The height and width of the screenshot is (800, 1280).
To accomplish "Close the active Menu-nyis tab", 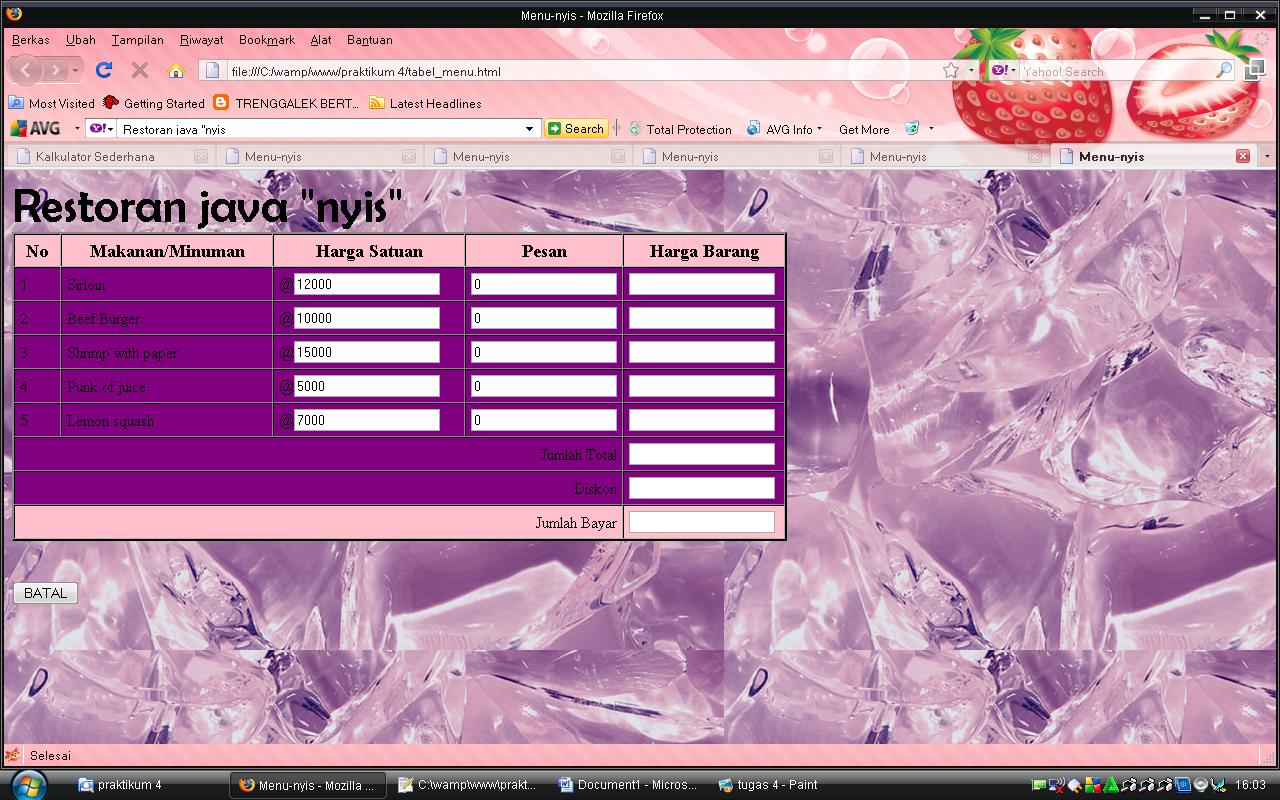I will click(x=1242, y=156).
